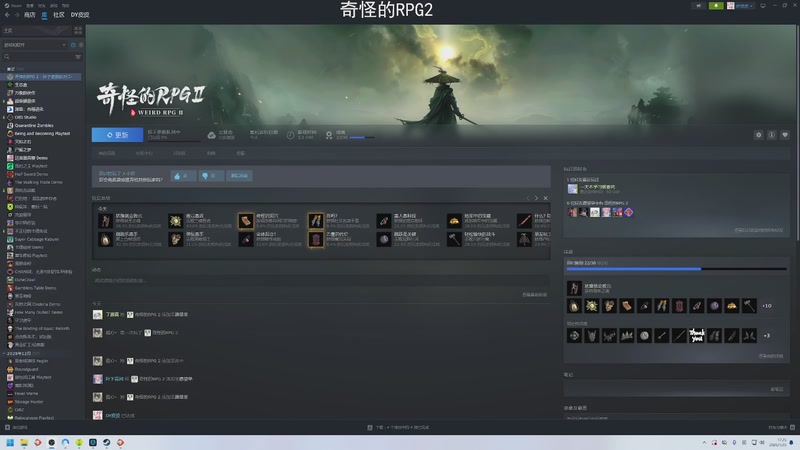Open first friend avatar in friends panel
800x450 pixels.
(x=572, y=189)
